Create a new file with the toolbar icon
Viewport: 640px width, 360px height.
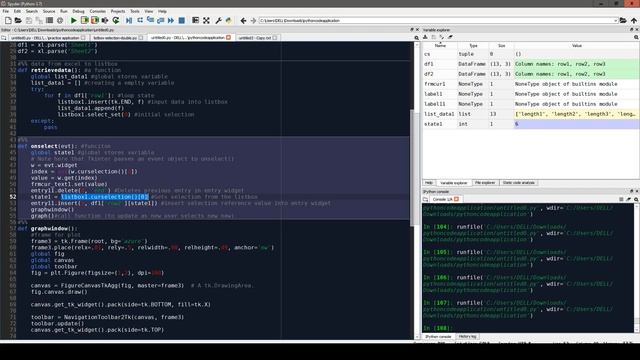[8, 20]
